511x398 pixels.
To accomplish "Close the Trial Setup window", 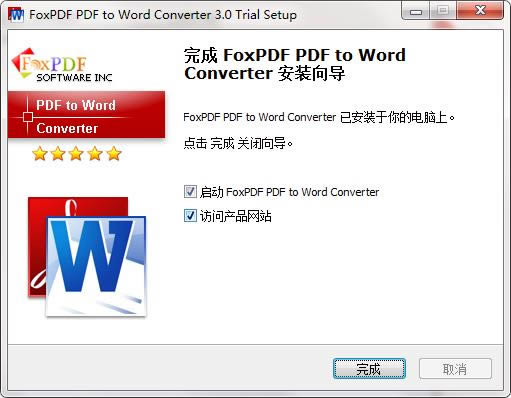I will pyautogui.click(x=480, y=11).
